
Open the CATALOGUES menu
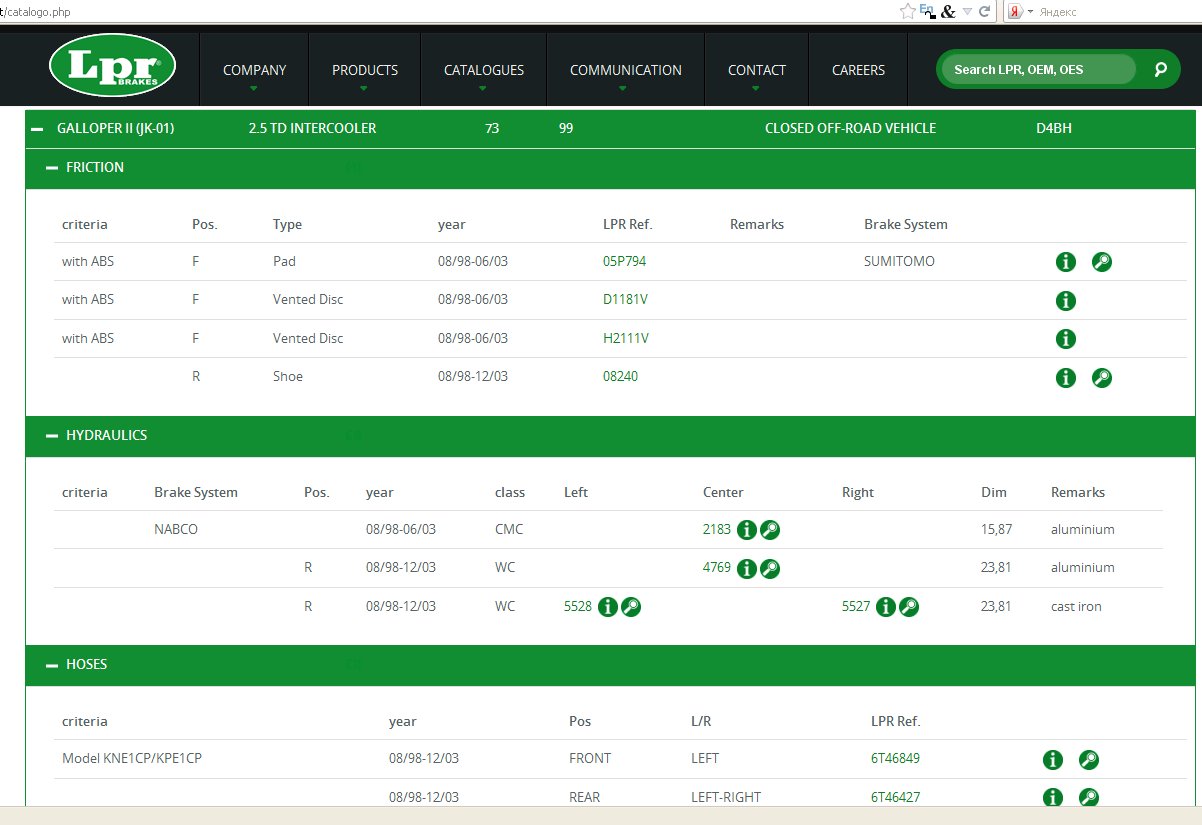coord(484,70)
